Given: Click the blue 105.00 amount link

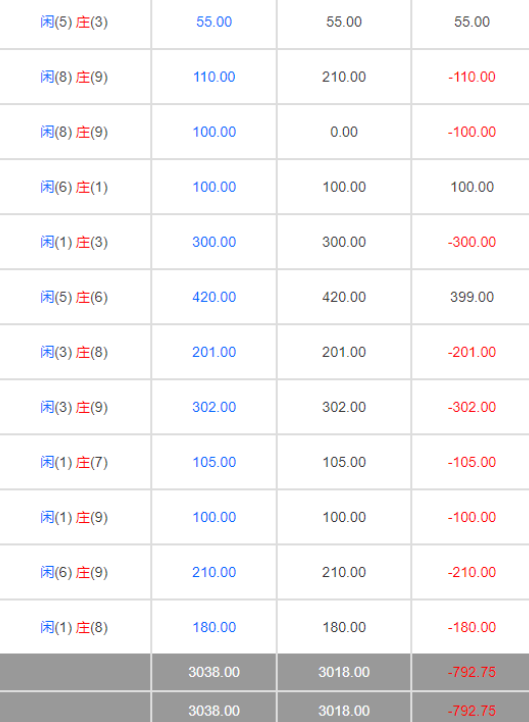Looking at the screenshot, I should pos(214,462).
